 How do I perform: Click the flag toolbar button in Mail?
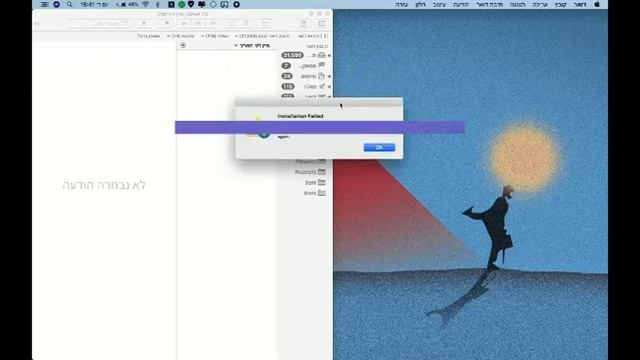[x=167, y=24]
